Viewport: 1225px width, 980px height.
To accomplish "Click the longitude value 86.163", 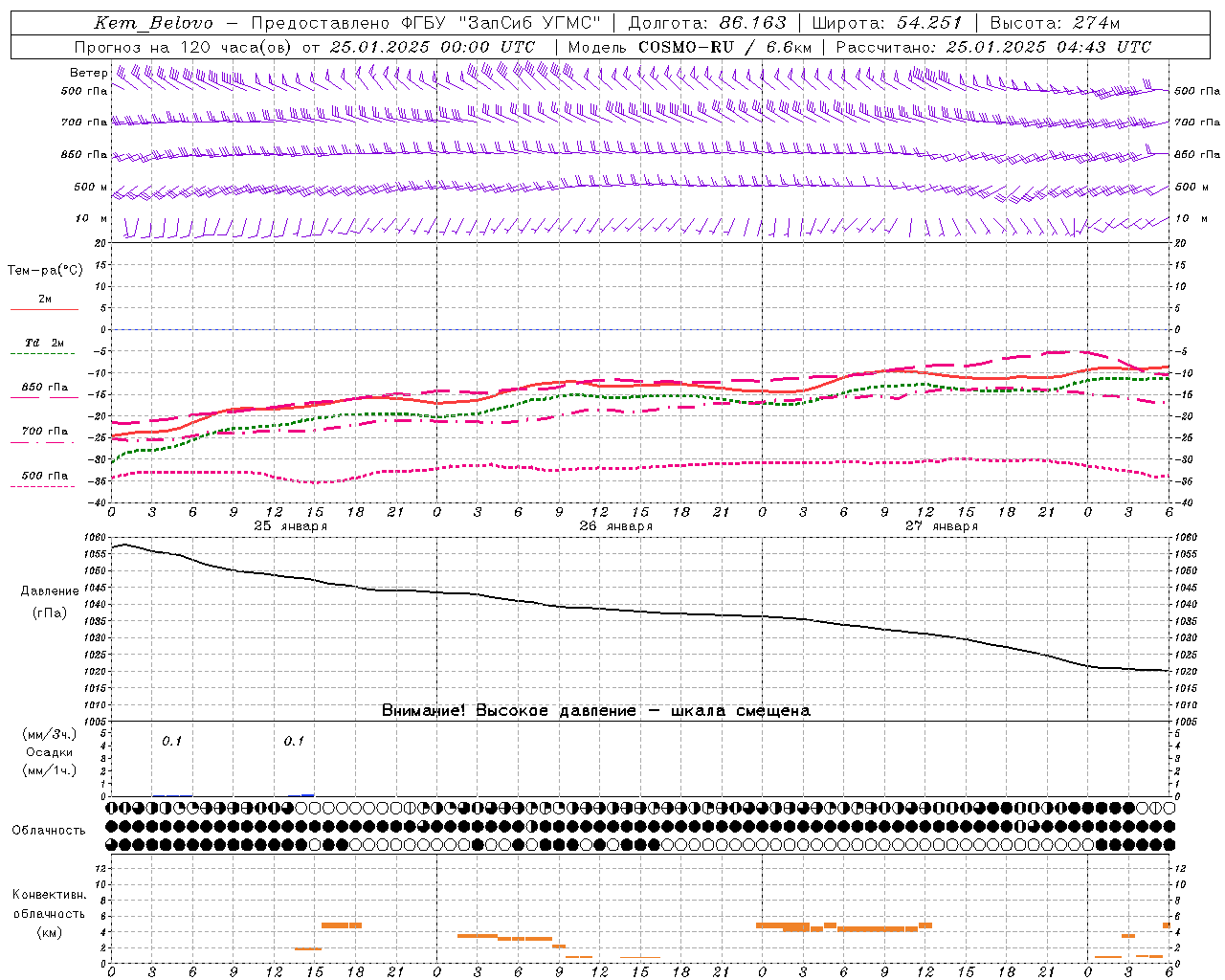I will tap(752, 23).
